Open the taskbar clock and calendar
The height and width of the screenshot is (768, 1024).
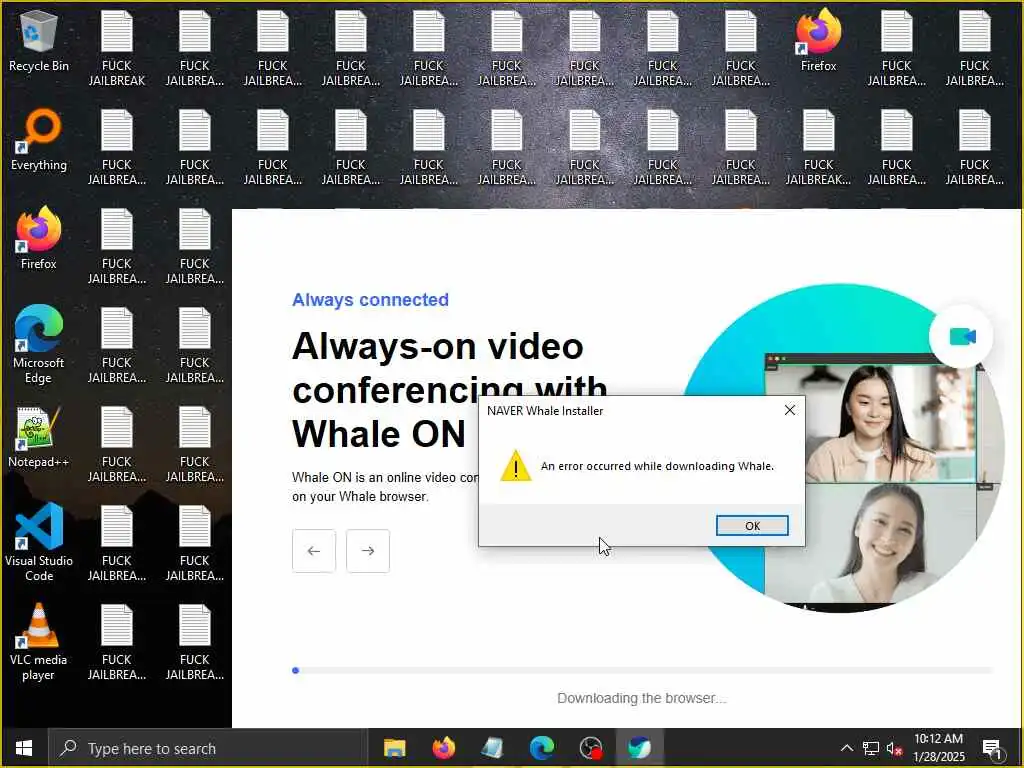[x=938, y=748]
